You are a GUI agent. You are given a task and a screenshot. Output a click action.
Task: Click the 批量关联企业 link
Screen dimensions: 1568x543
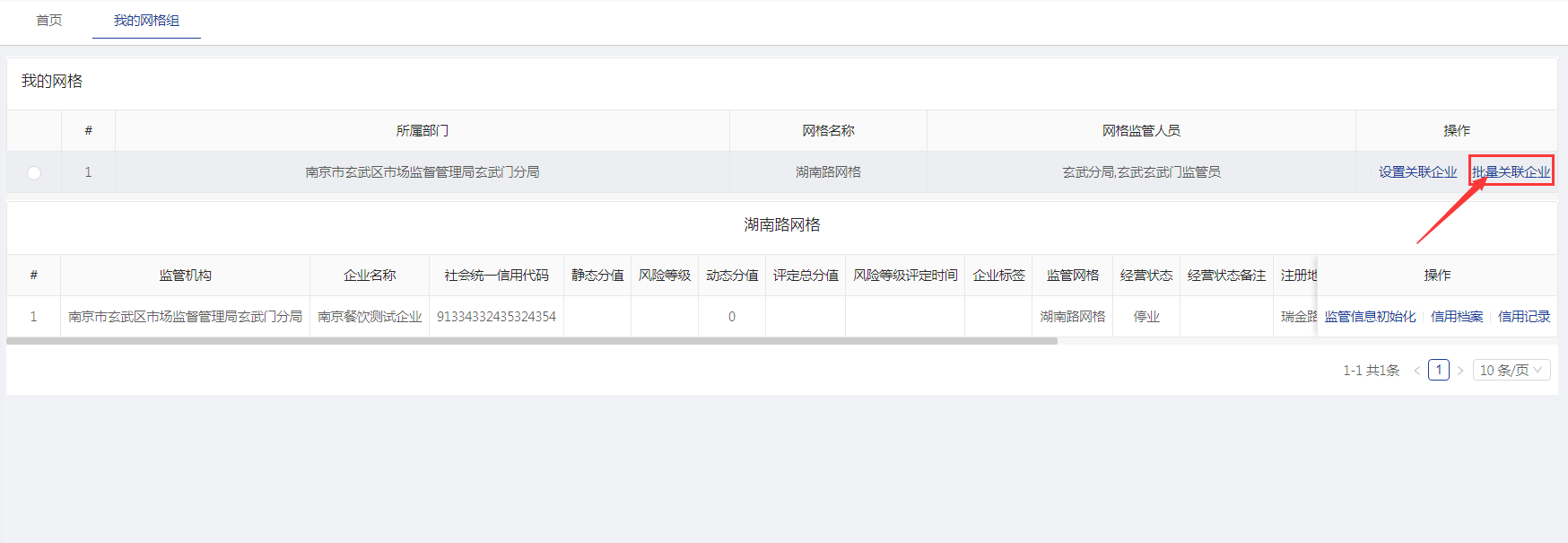[x=1511, y=172]
